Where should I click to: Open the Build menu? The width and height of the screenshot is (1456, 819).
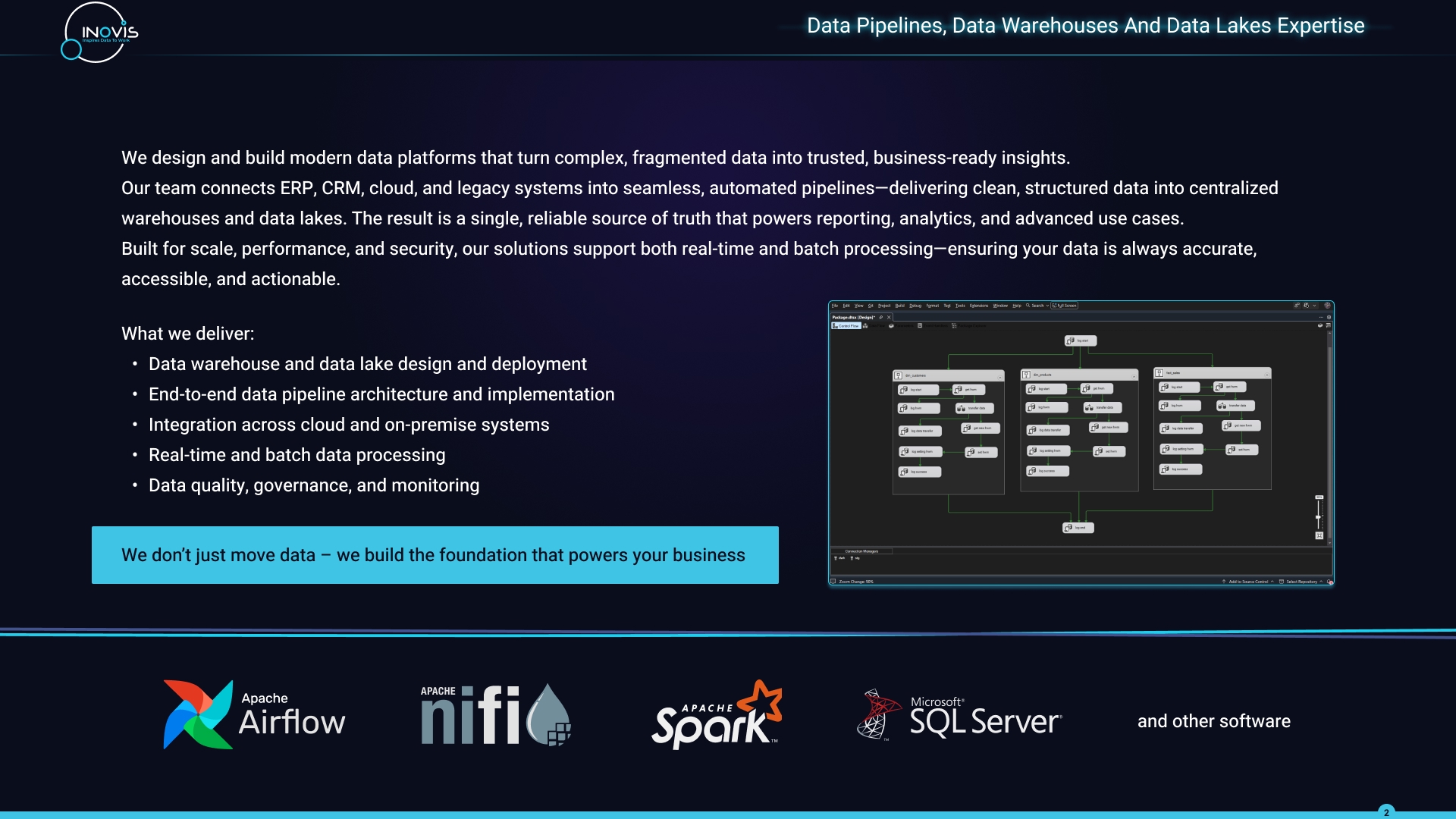[900, 306]
